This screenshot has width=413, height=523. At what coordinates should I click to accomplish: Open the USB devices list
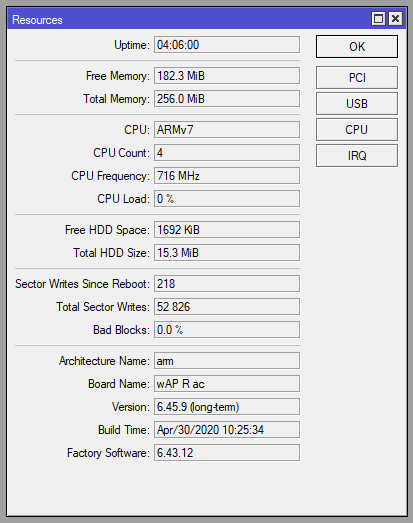(357, 103)
